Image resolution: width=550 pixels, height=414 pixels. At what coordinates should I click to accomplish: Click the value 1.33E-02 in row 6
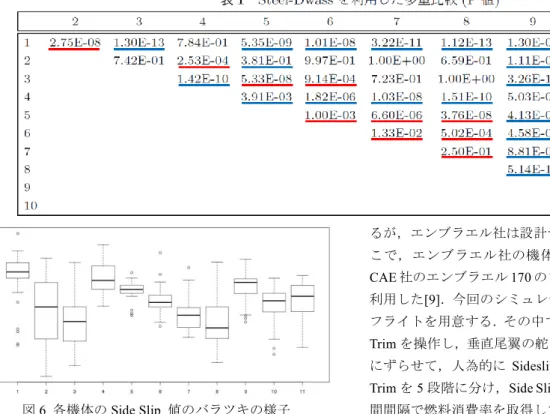pyautogui.click(x=397, y=133)
